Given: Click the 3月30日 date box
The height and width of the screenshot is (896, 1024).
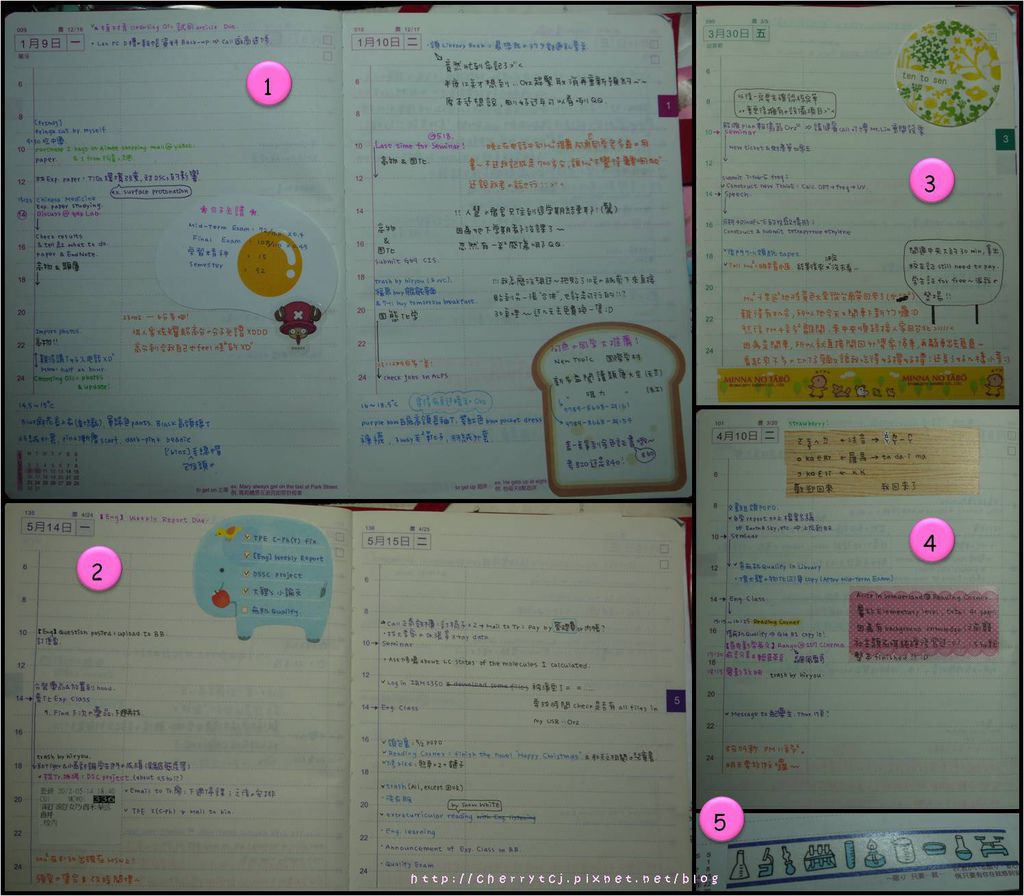Looking at the screenshot, I should (x=737, y=33).
